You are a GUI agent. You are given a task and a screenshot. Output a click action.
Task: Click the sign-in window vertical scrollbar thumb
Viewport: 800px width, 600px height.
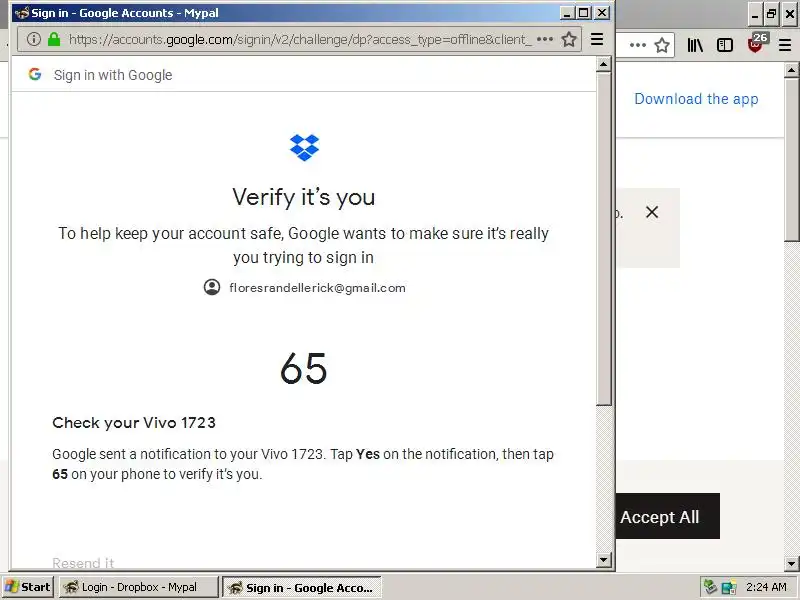coord(604,239)
